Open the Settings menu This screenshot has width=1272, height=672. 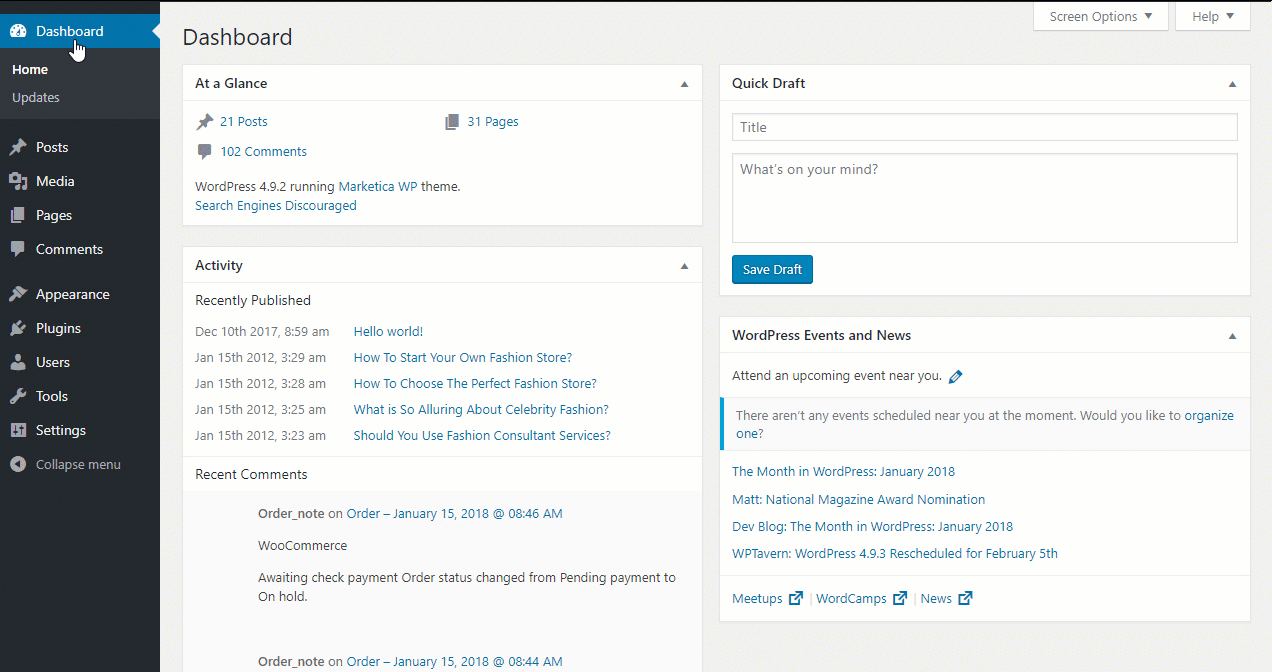pos(80,430)
